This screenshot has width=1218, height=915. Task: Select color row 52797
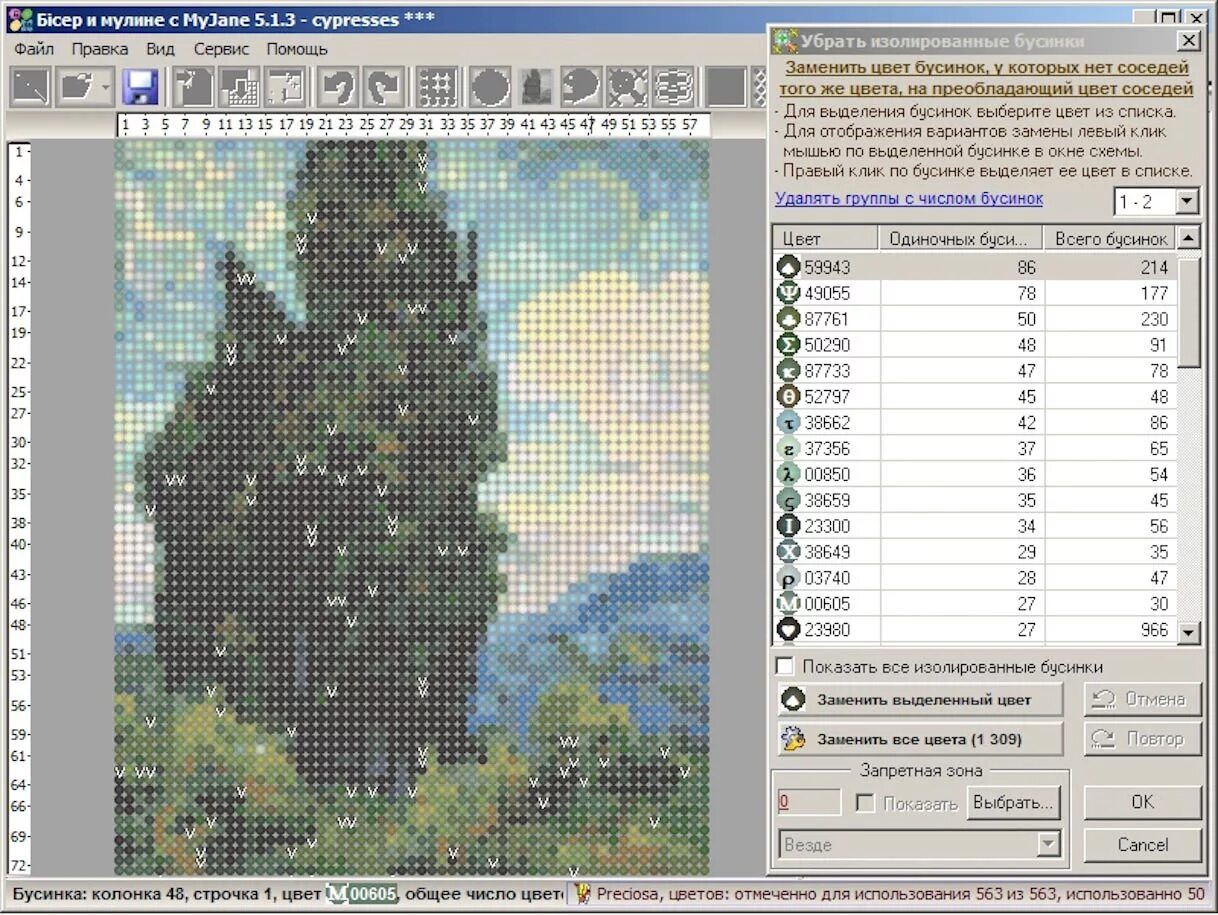click(974, 397)
